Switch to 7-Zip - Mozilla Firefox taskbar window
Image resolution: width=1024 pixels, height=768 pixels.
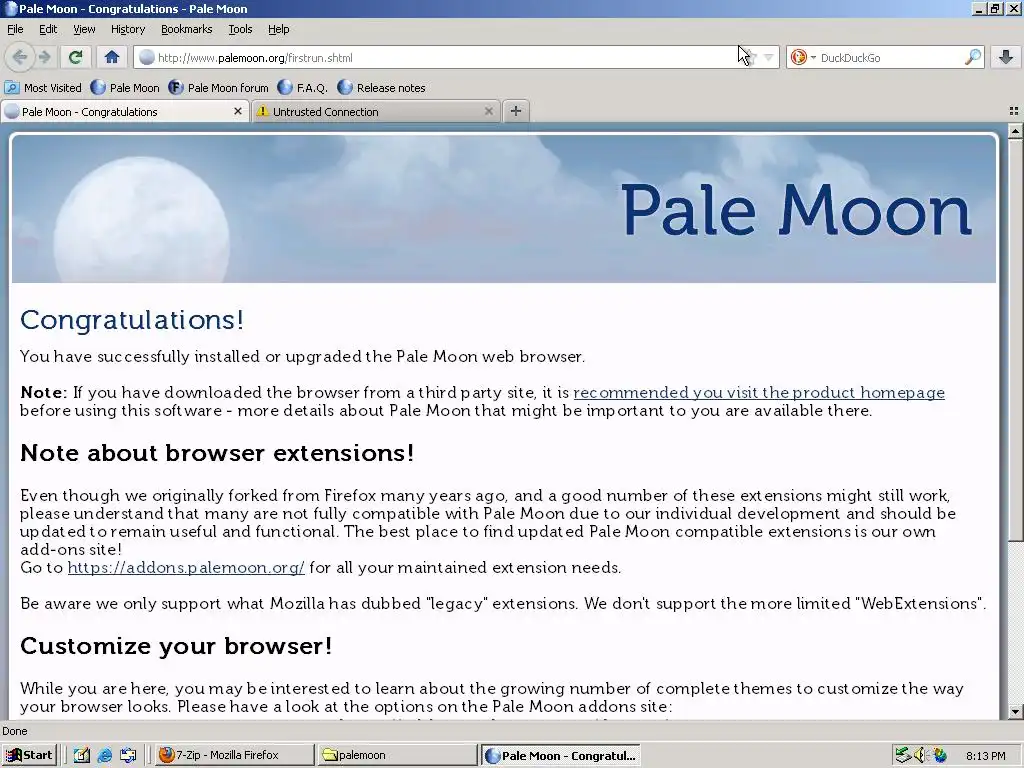click(234, 755)
